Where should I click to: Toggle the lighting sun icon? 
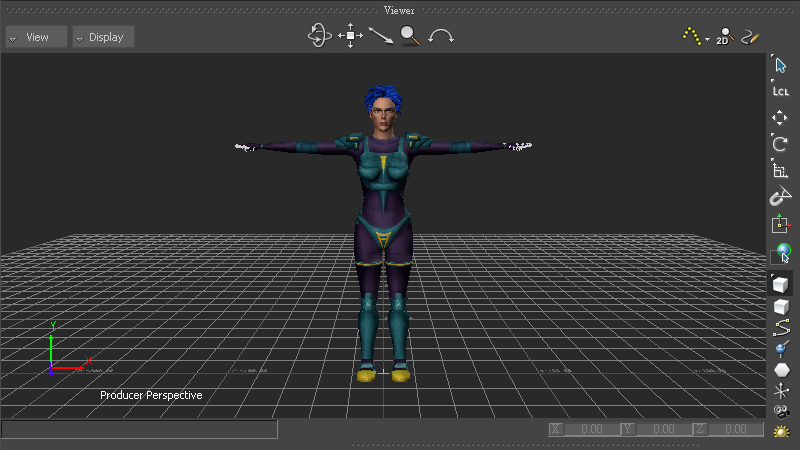781,432
